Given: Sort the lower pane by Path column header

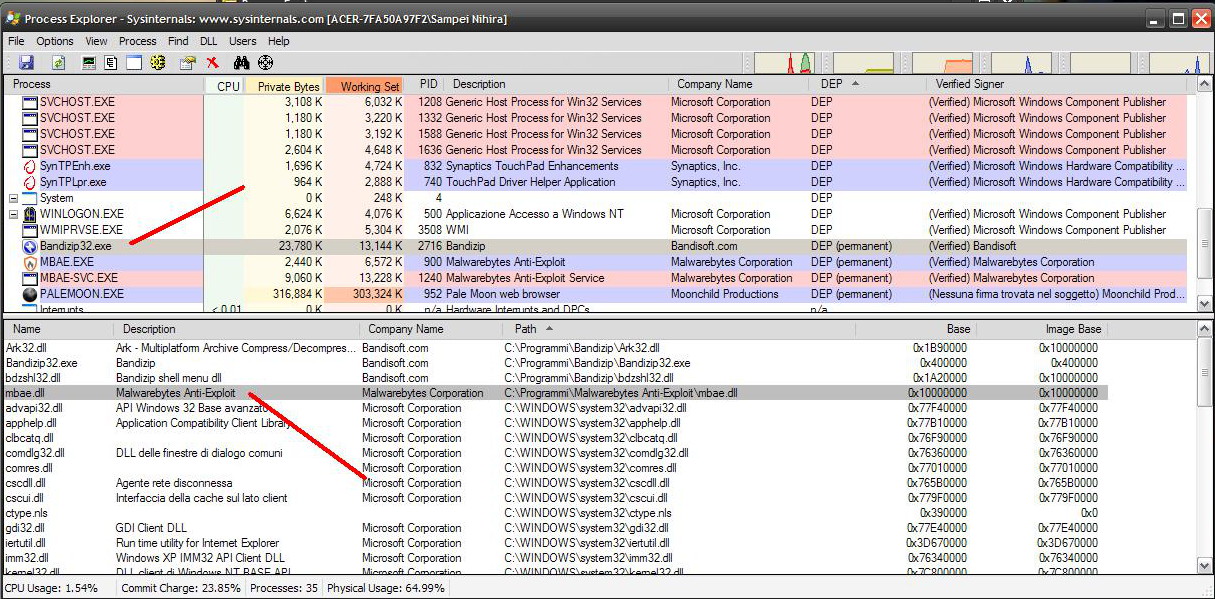Looking at the screenshot, I should coord(678,329).
